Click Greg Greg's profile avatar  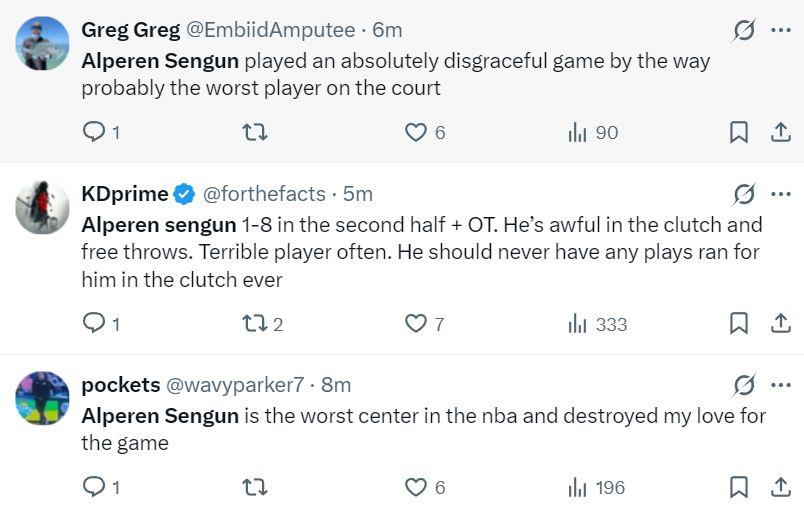[x=42, y=42]
